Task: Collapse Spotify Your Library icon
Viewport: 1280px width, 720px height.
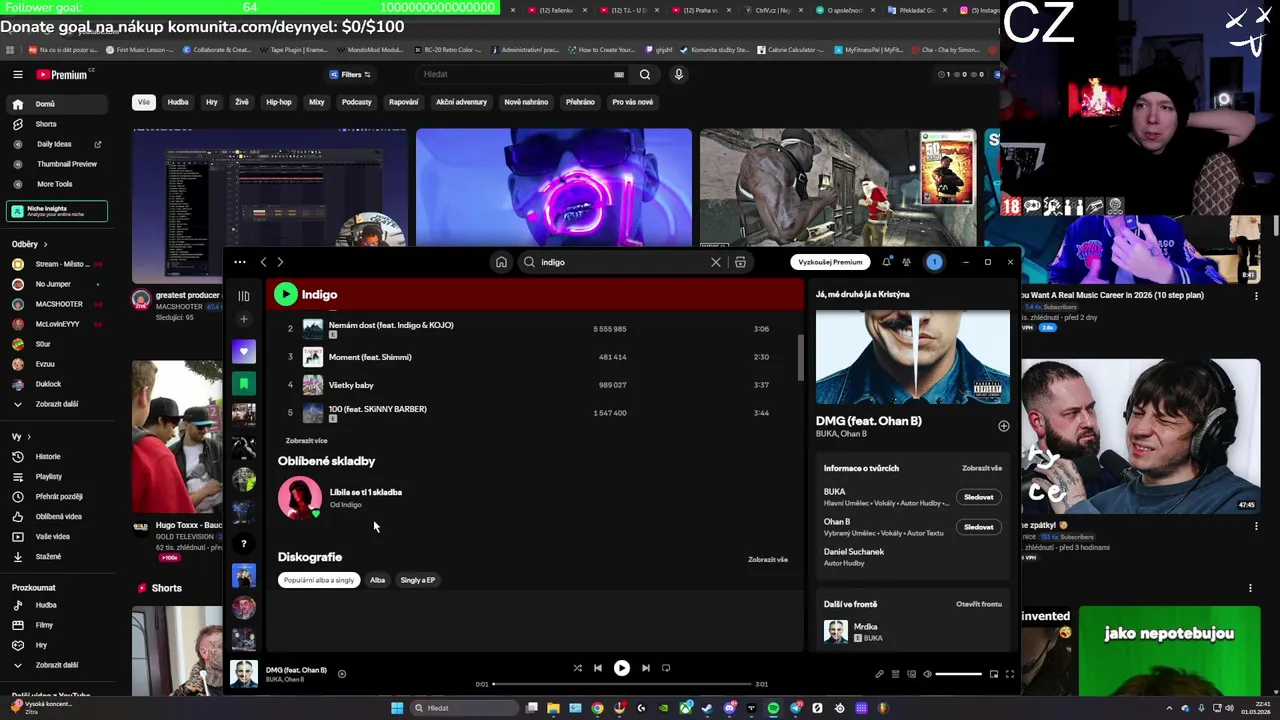Action: point(243,296)
